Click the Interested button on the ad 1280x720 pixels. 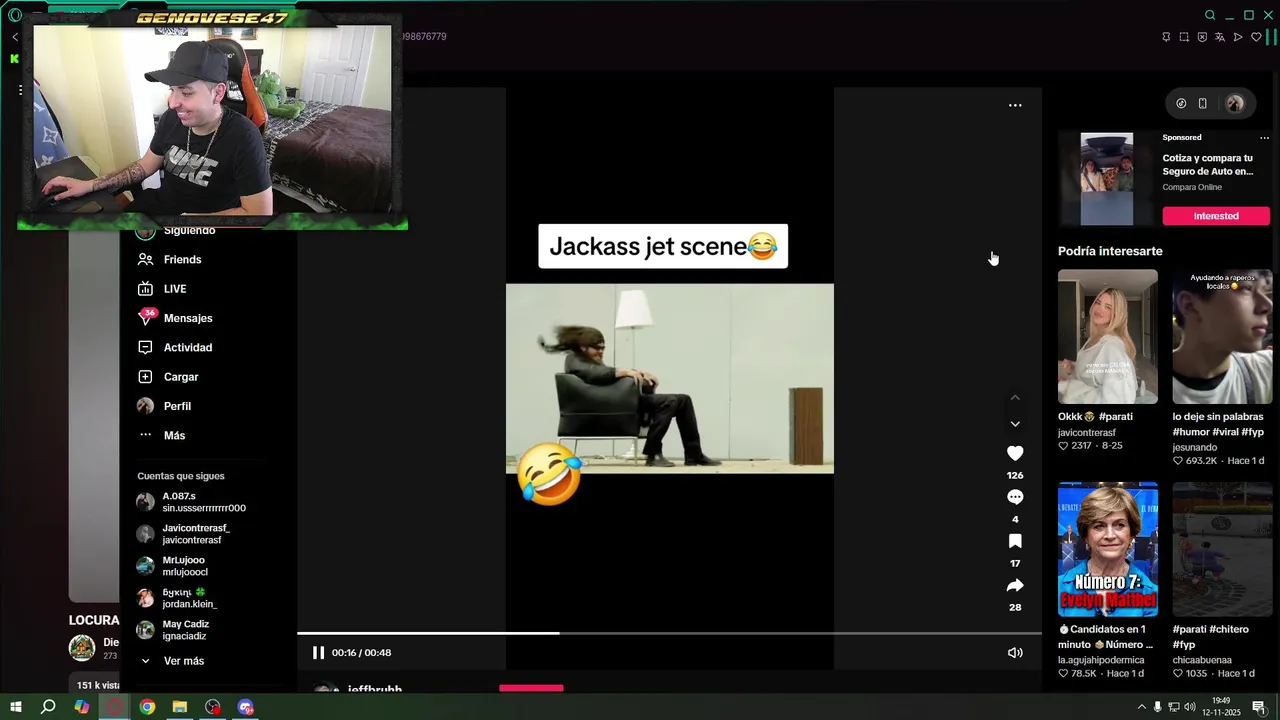1216,216
